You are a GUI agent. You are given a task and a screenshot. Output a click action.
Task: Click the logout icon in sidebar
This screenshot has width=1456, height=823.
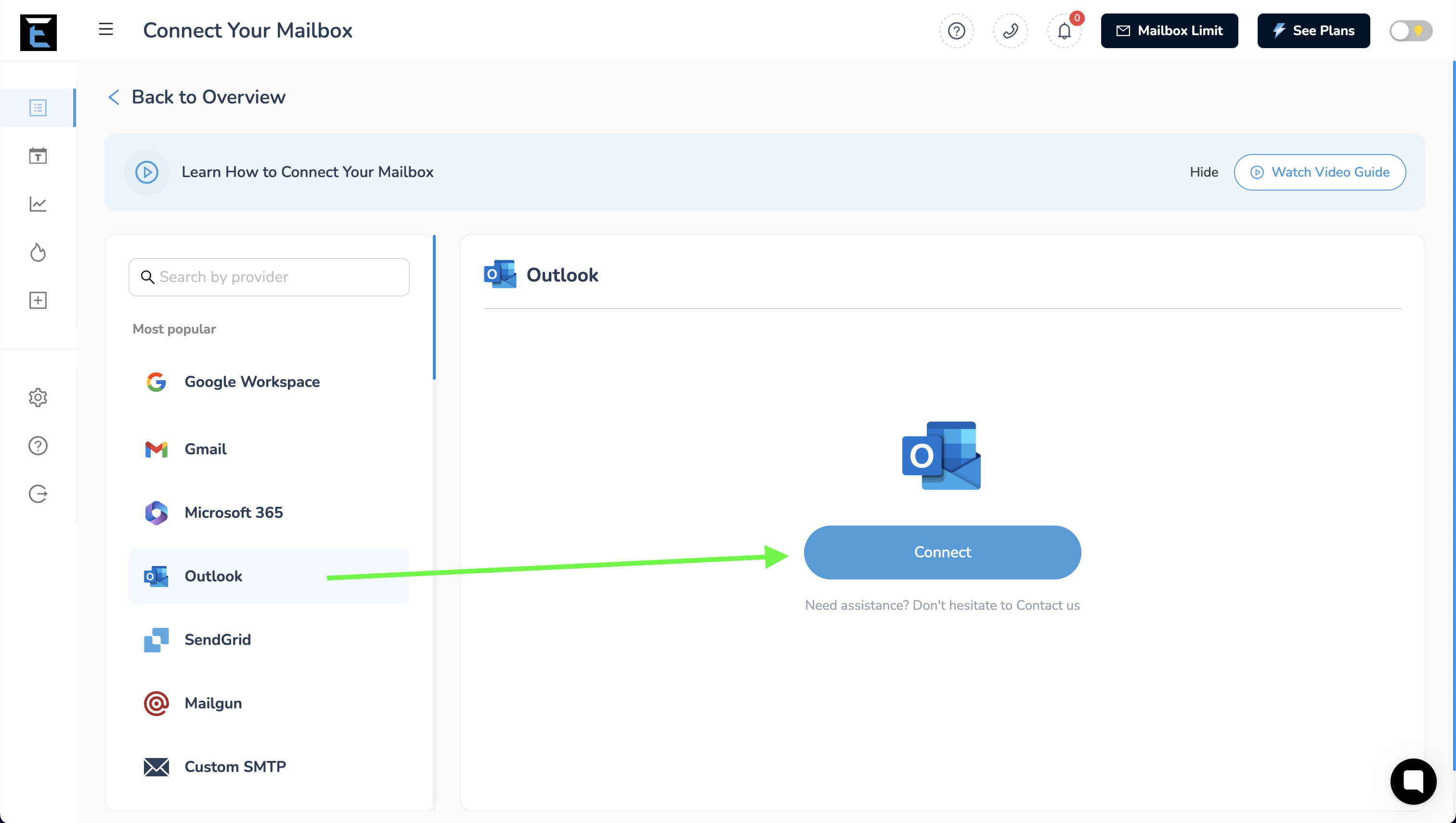point(38,493)
